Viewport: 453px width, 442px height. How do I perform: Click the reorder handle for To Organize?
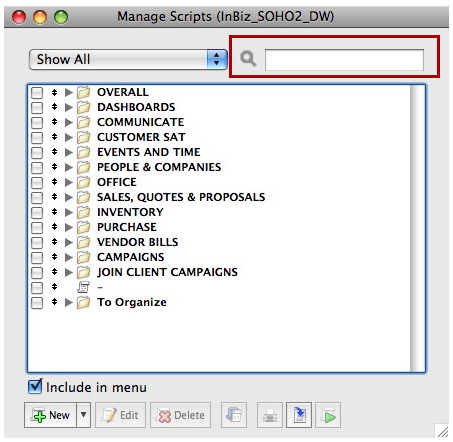(x=54, y=302)
